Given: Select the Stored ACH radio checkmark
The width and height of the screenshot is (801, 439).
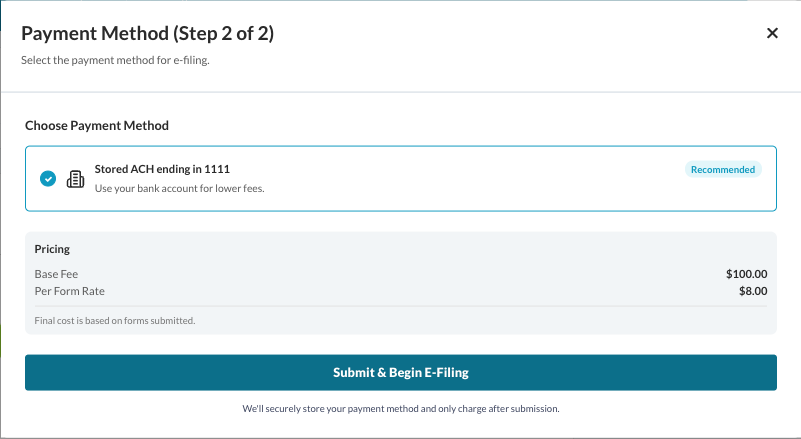Looking at the screenshot, I should (47, 179).
